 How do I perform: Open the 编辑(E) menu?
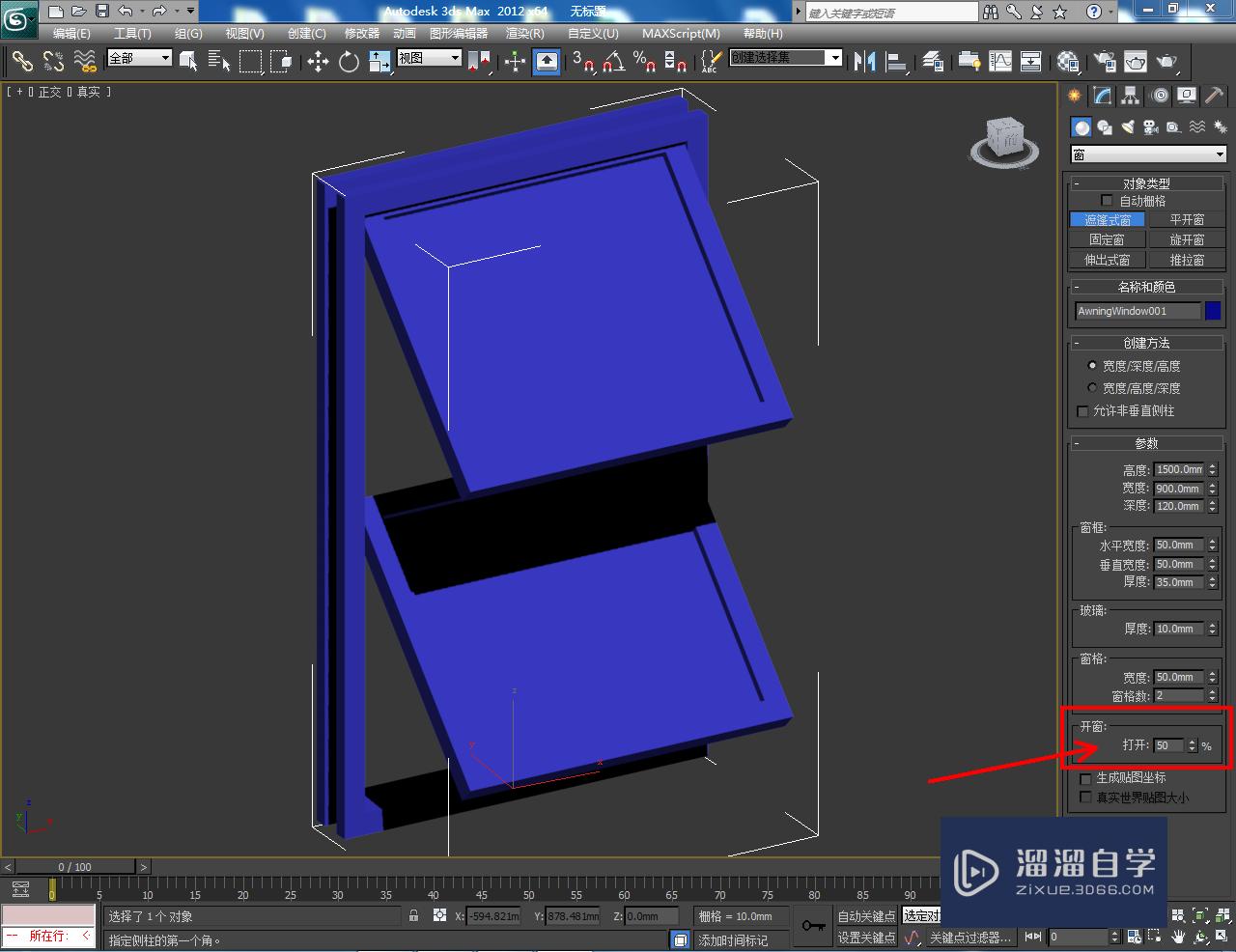coord(71,34)
